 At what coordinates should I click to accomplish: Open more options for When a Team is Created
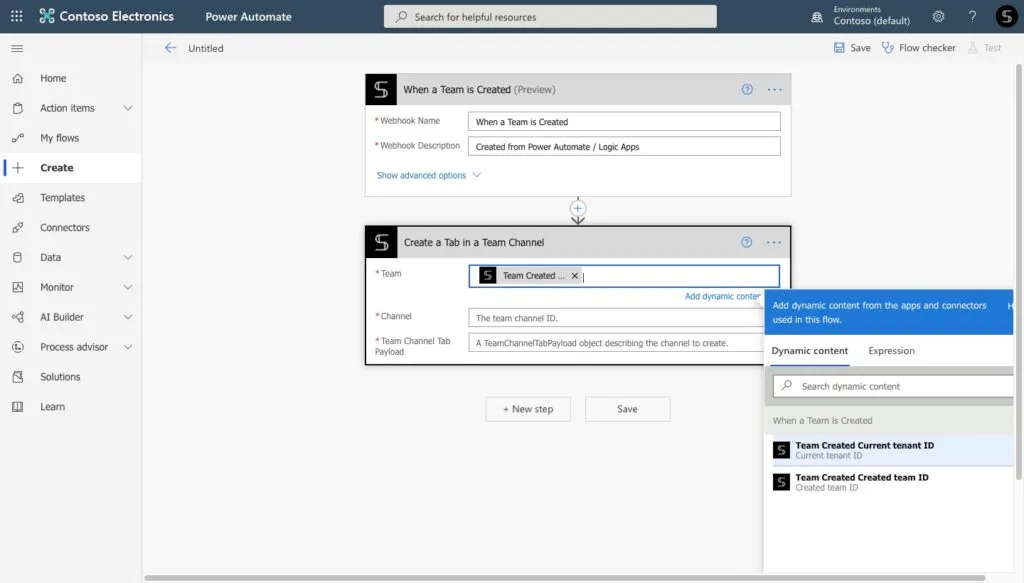pyautogui.click(x=775, y=89)
